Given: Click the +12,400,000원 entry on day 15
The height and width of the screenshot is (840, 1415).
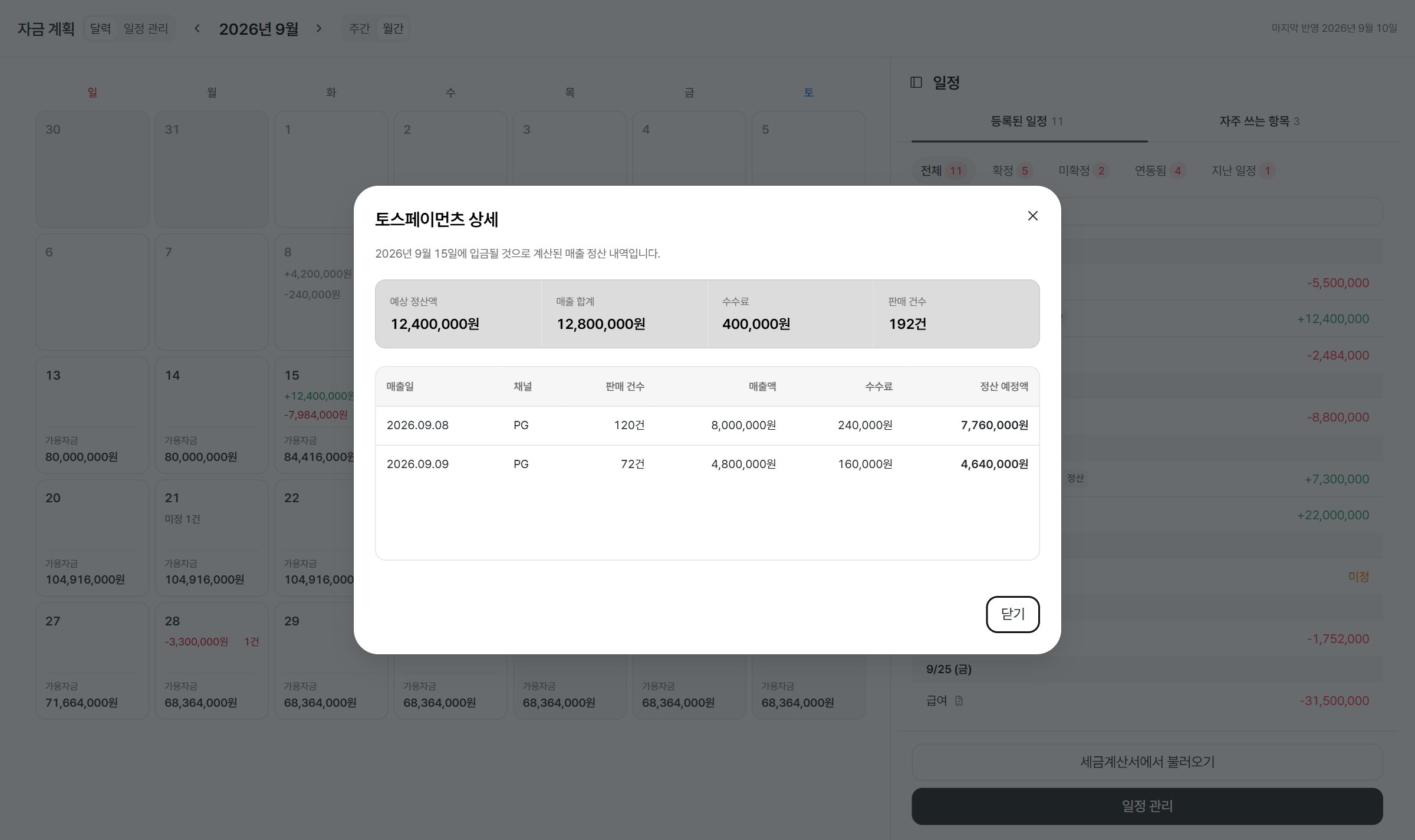Looking at the screenshot, I should coord(319,396).
